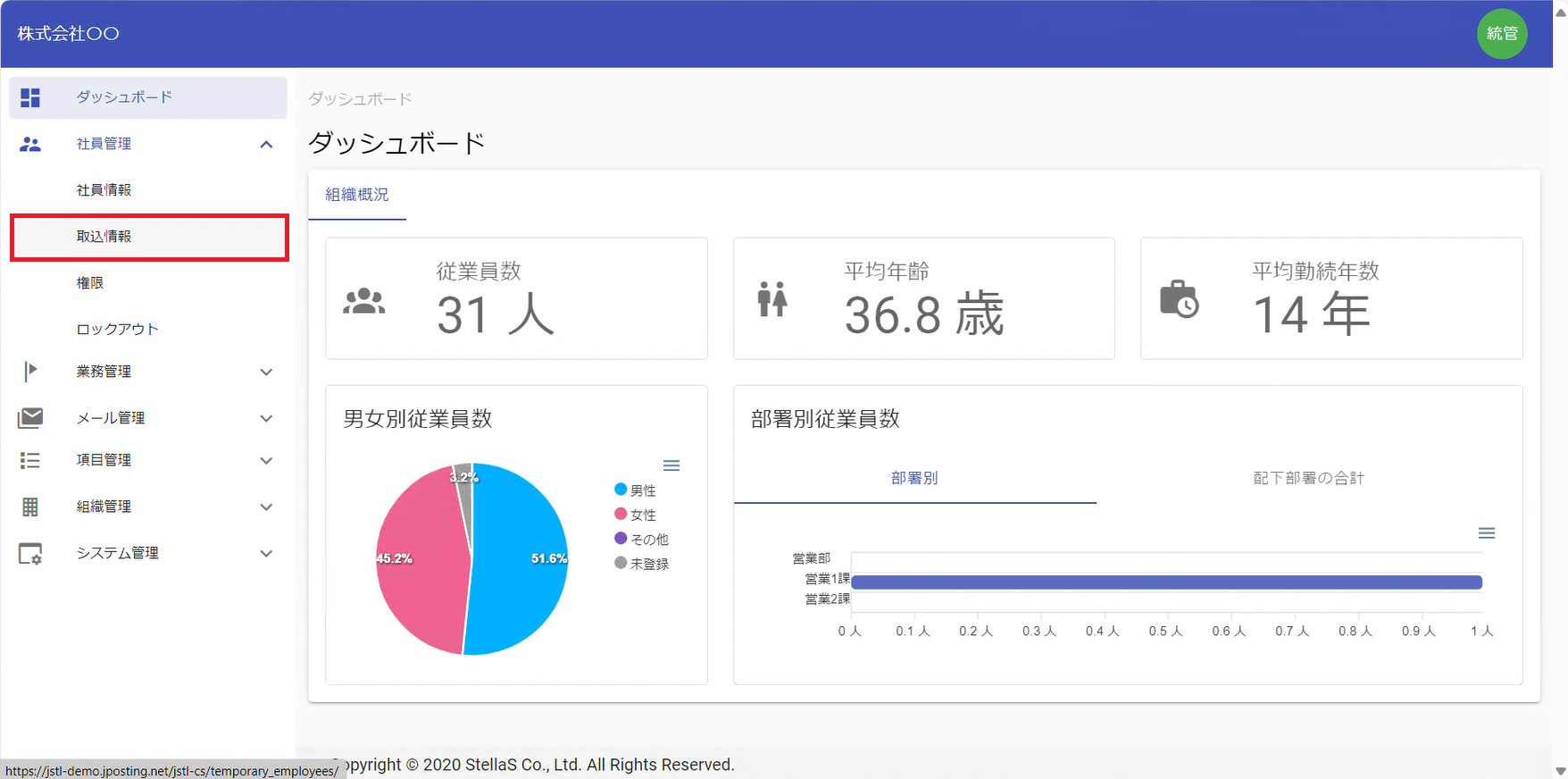The width and height of the screenshot is (1568, 779).
Task: Toggle 未登録 legend item in pie chart
Action: point(641,564)
